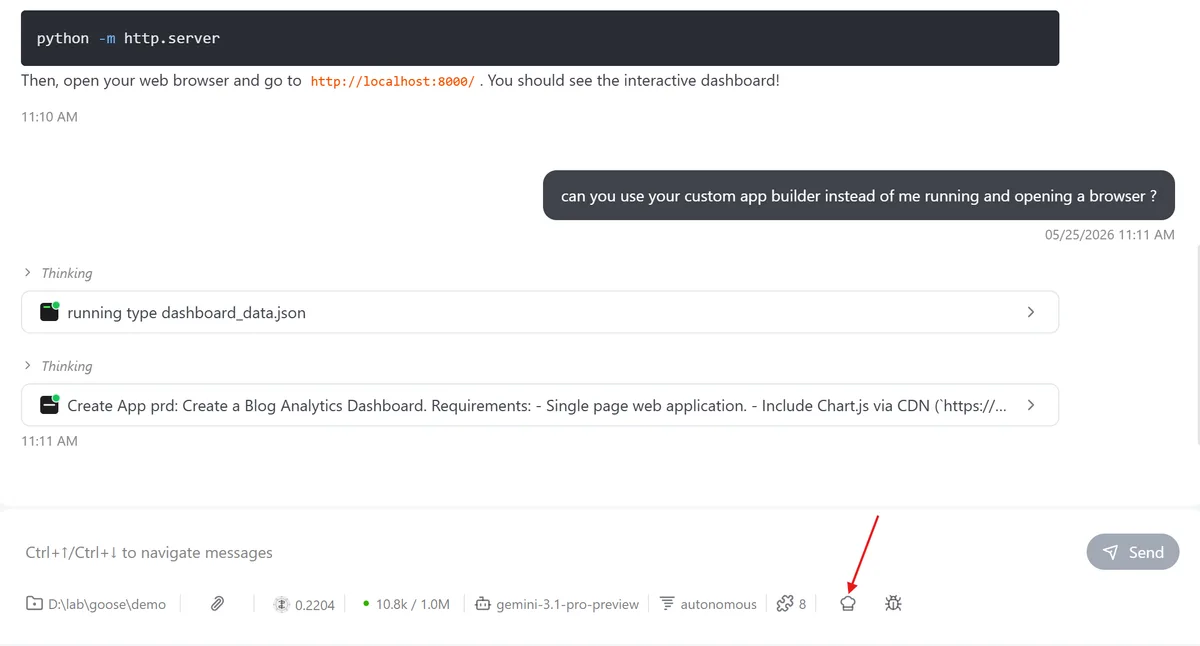1200x646 pixels.
Task: Open the puzzle piece extensions icon
Action: tap(785, 603)
